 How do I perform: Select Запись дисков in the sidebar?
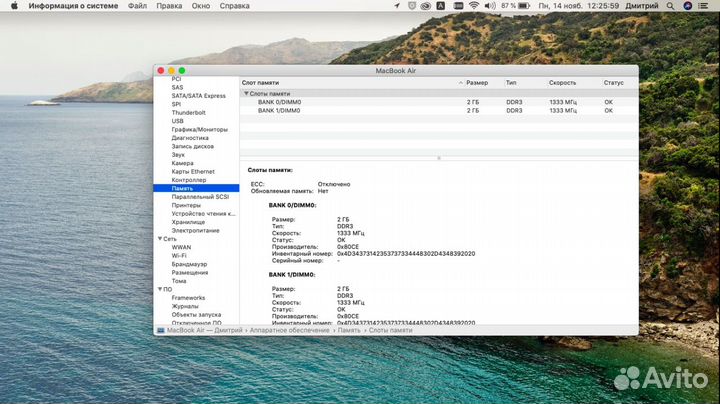(x=192, y=146)
